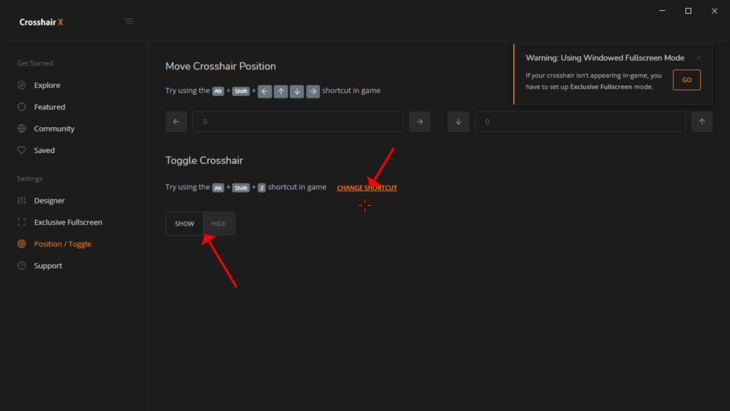Click the Crosshair X logo
The height and width of the screenshot is (411, 730).
tap(41, 22)
